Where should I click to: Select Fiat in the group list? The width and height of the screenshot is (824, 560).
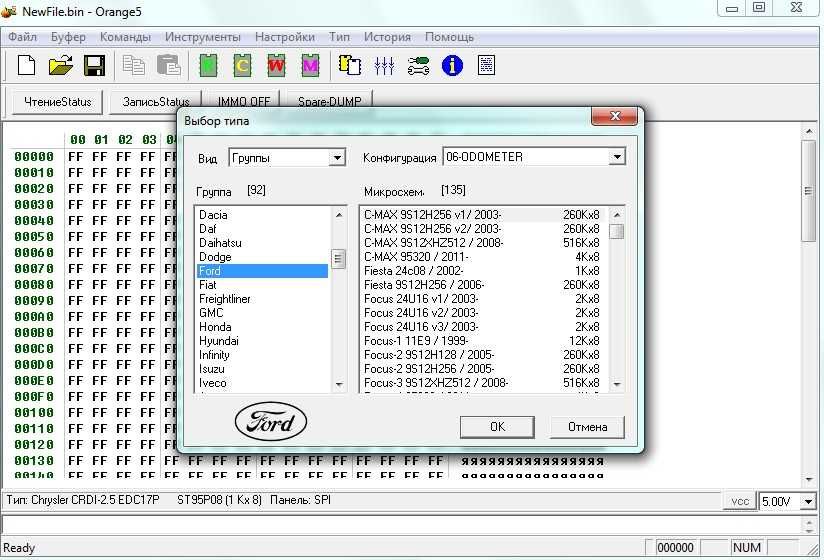click(262, 285)
